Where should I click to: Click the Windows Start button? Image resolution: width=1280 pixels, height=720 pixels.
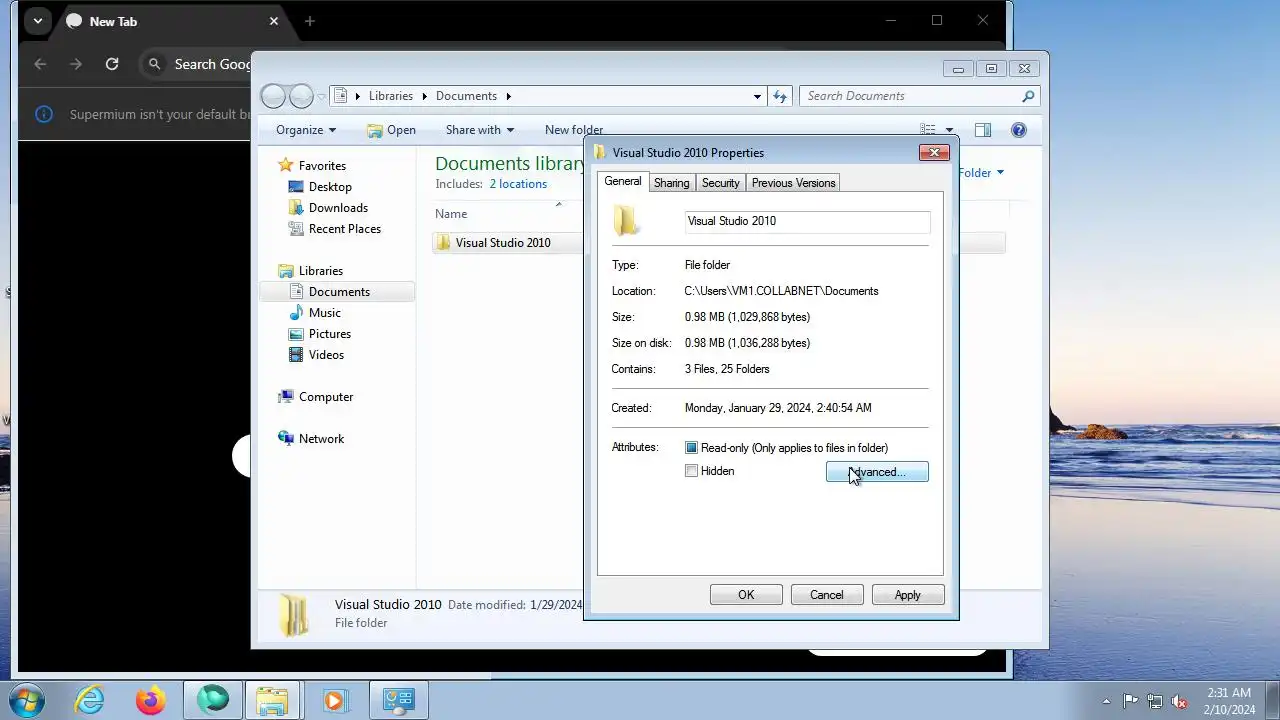[26, 700]
